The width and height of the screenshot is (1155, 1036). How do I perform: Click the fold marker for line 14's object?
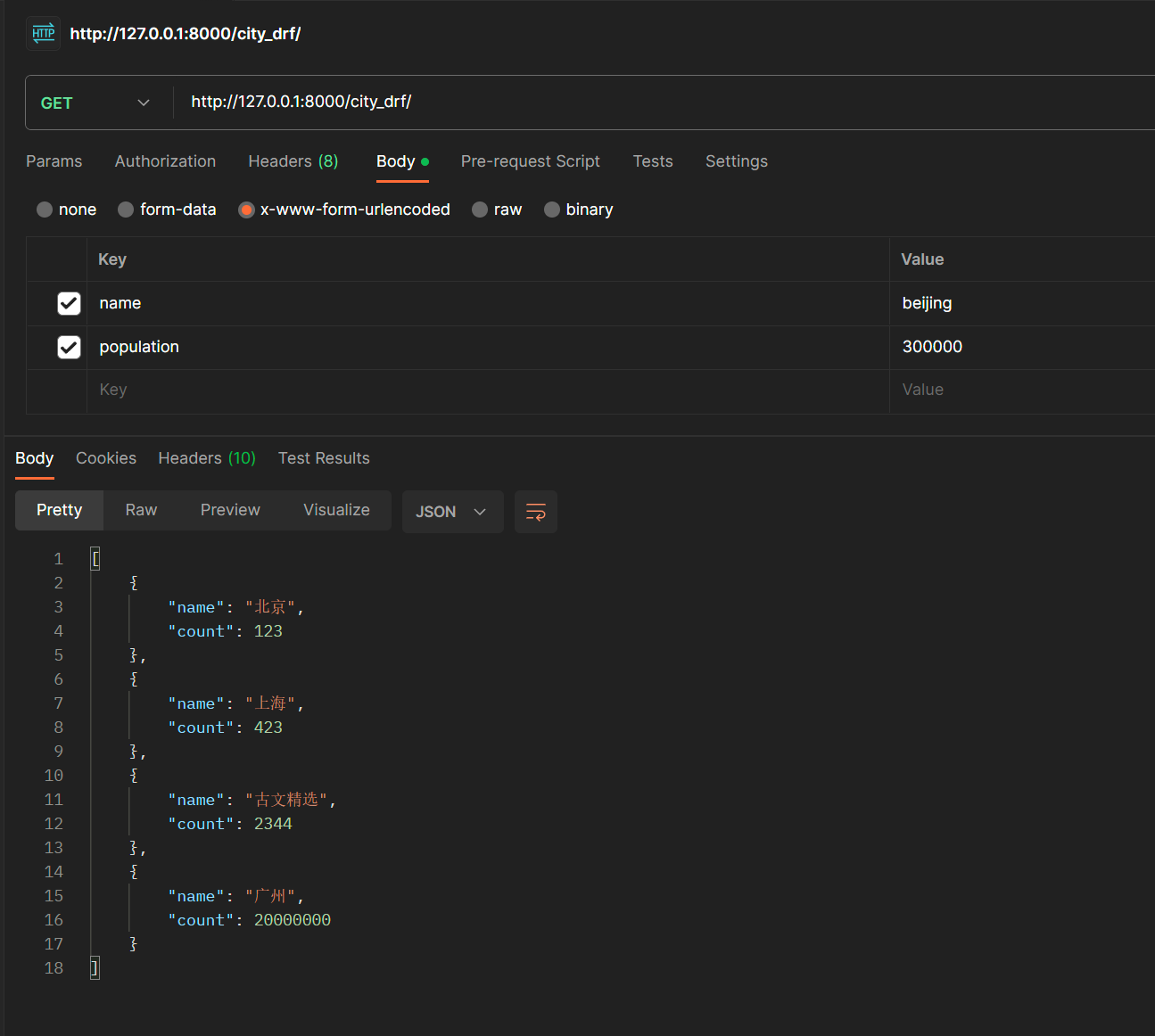pyautogui.click(x=134, y=871)
